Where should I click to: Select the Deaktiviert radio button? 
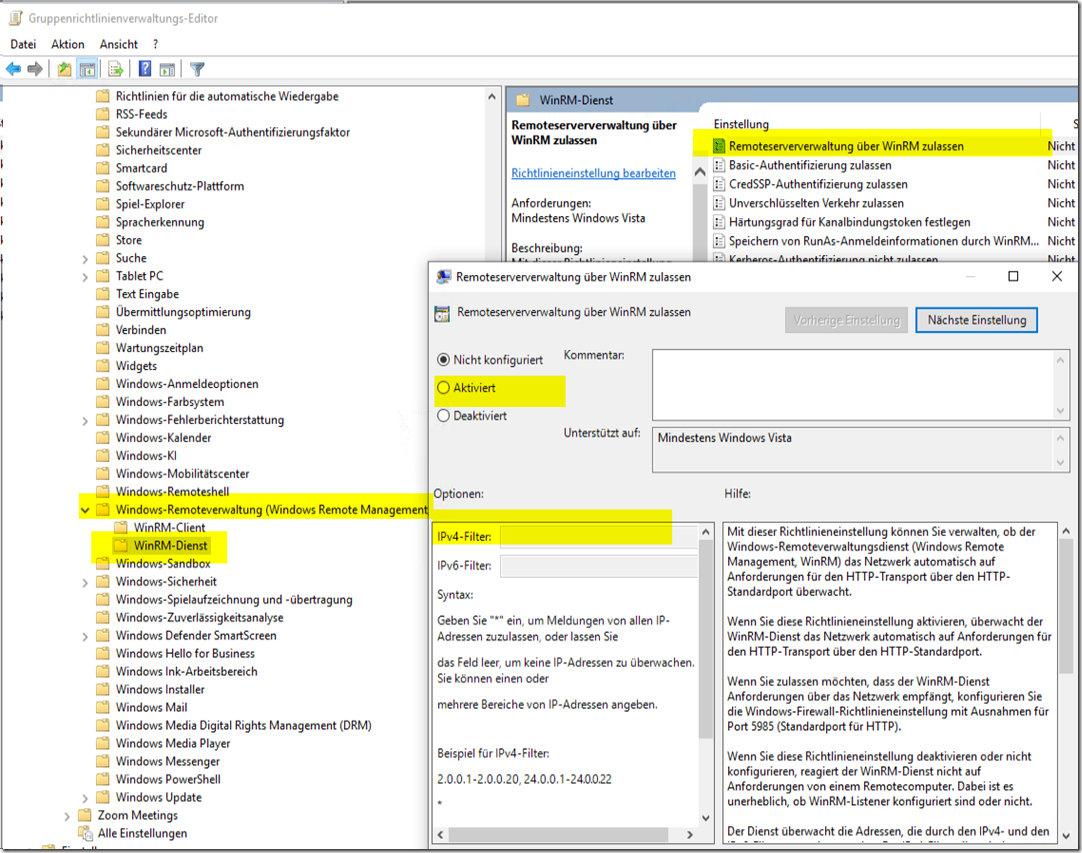click(x=444, y=415)
